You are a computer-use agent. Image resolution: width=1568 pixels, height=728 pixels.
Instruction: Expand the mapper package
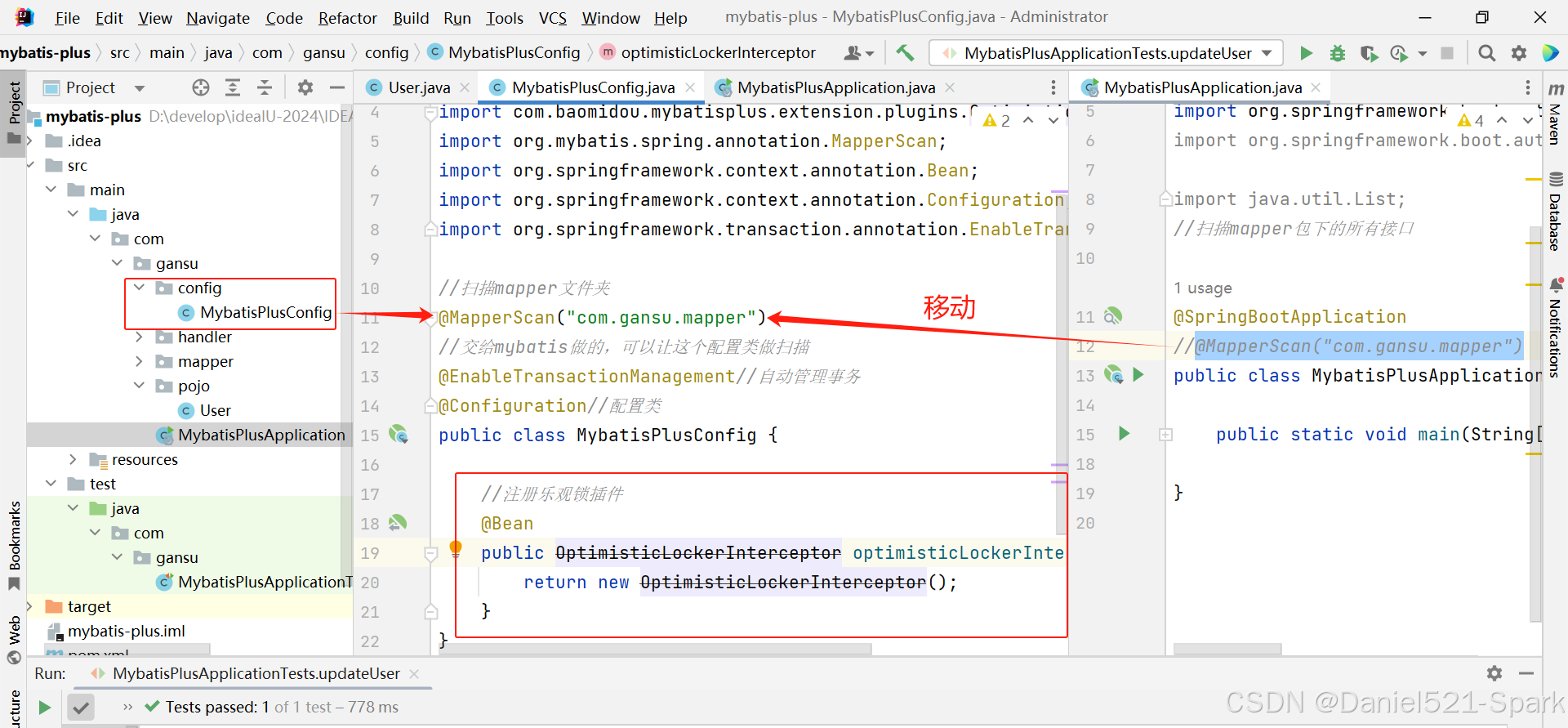click(139, 361)
